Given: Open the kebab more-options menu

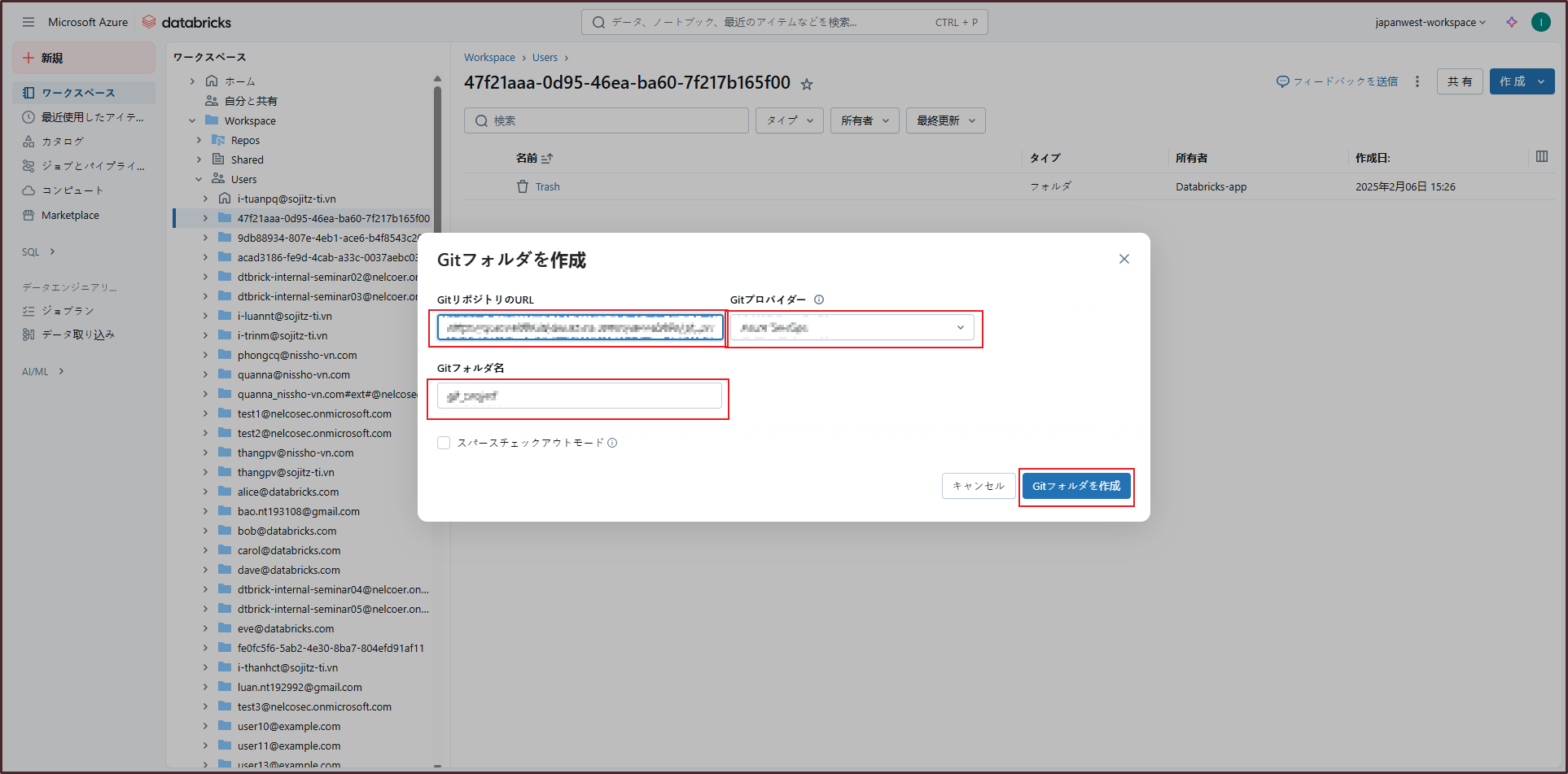Looking at the screenshot, I should click(1417, 81).
